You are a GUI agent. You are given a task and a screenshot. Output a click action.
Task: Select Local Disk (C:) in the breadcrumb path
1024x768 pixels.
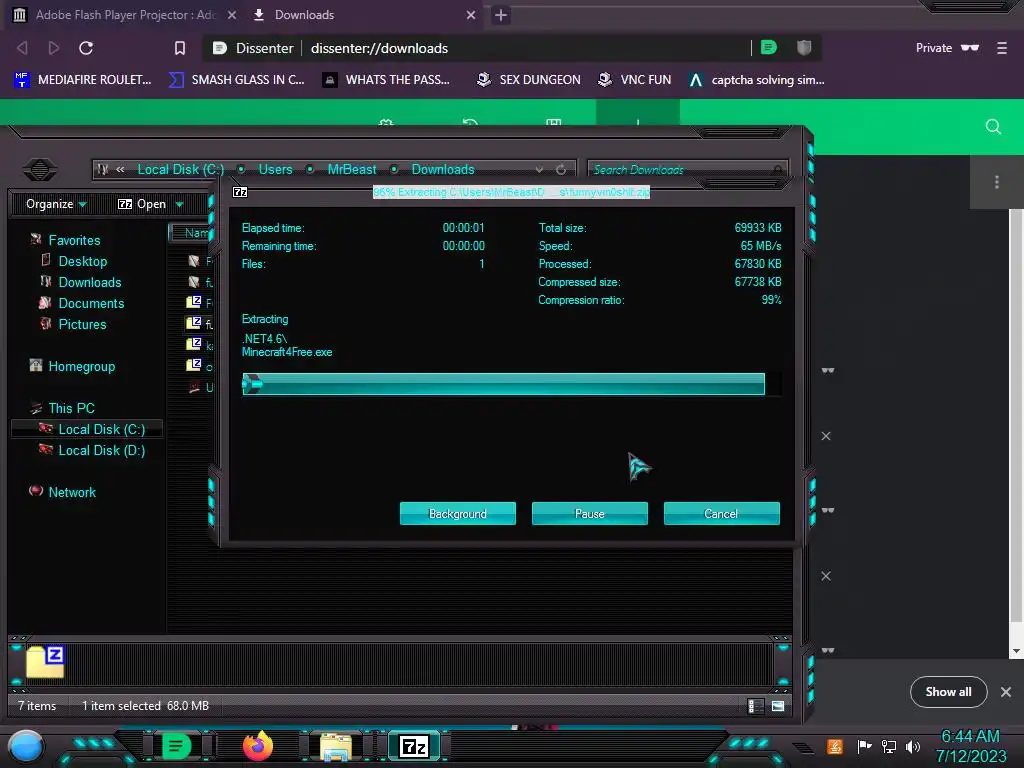[x=180, y=169]
